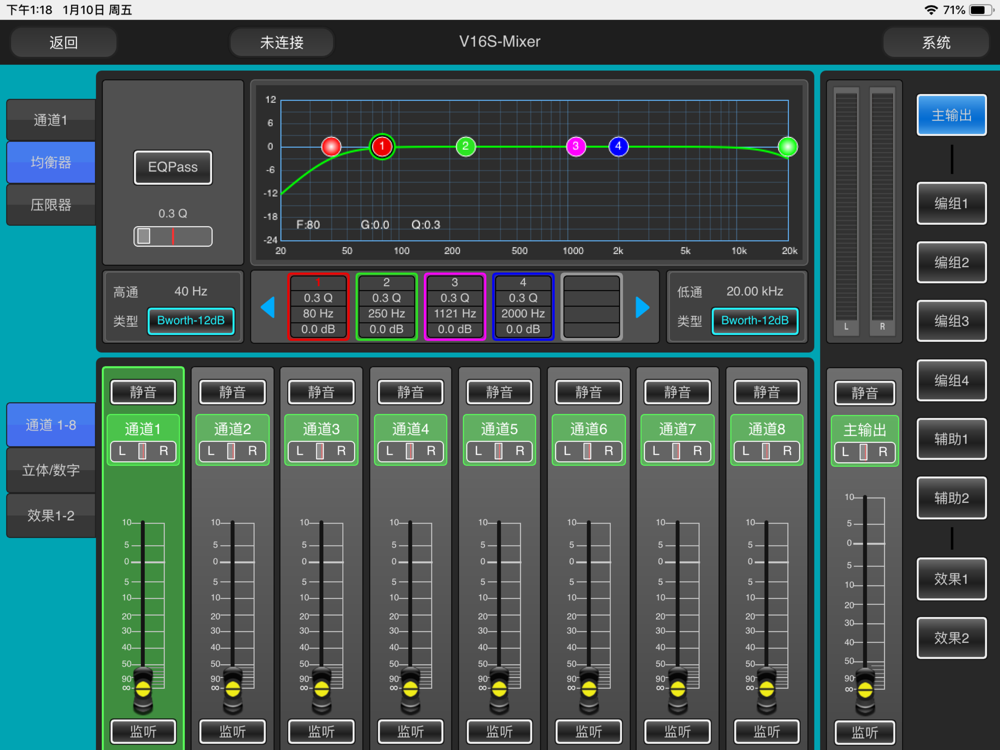Viewport: 1000px width, 750px height.
Task: Toggle the EQPass bypass button
Action: pyautogui.click(x=173, y=167)
